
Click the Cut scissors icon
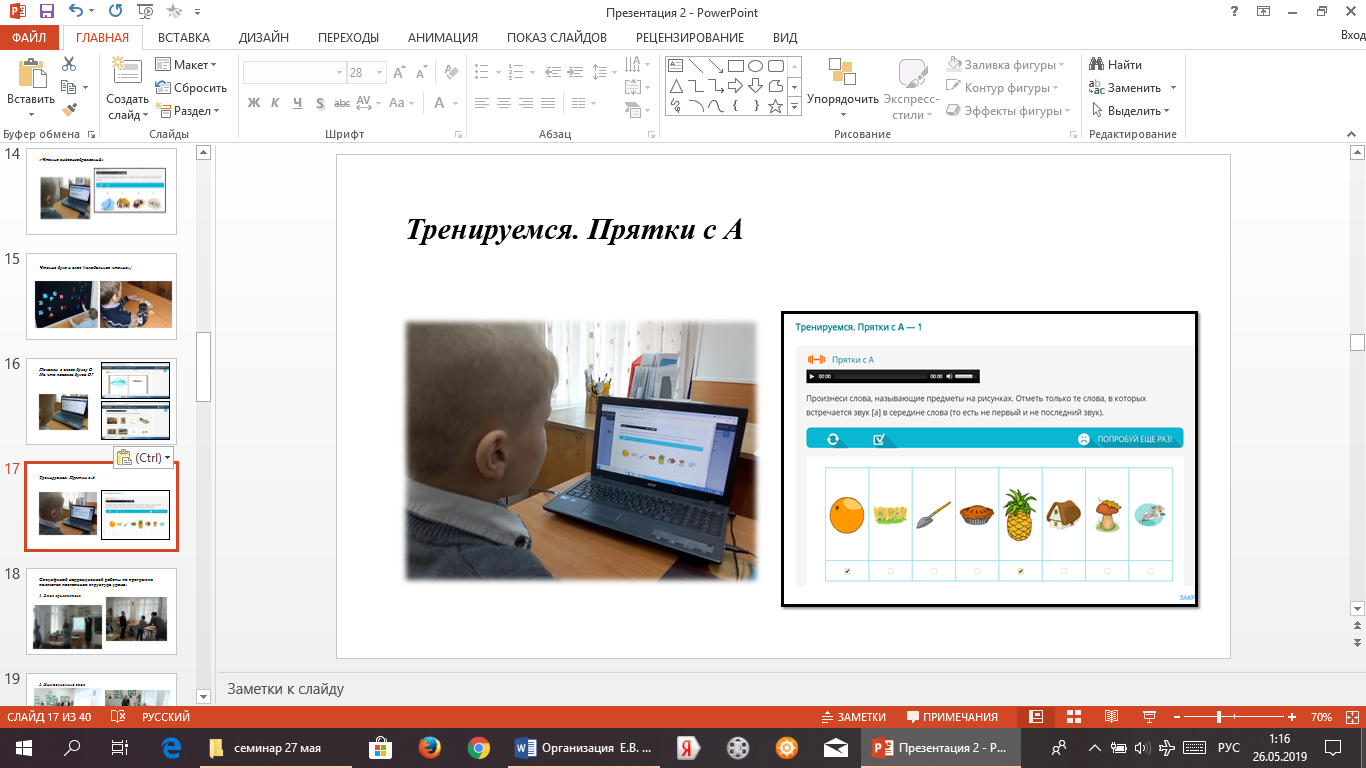(x=69, y=64)
